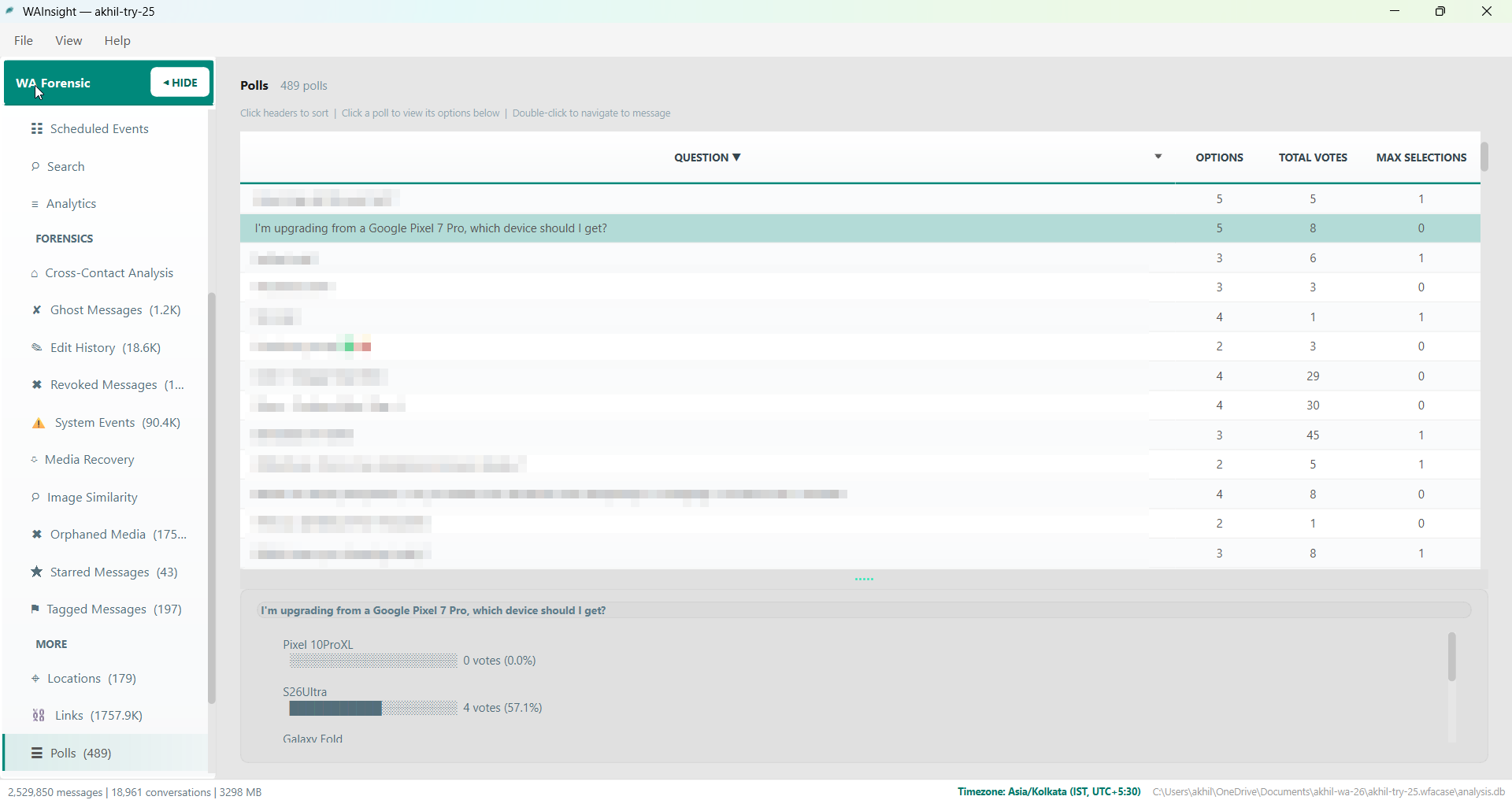1512x800 pixels.
Task: Click the Pixel 10ProXL option label
Action: pos(318,645)
